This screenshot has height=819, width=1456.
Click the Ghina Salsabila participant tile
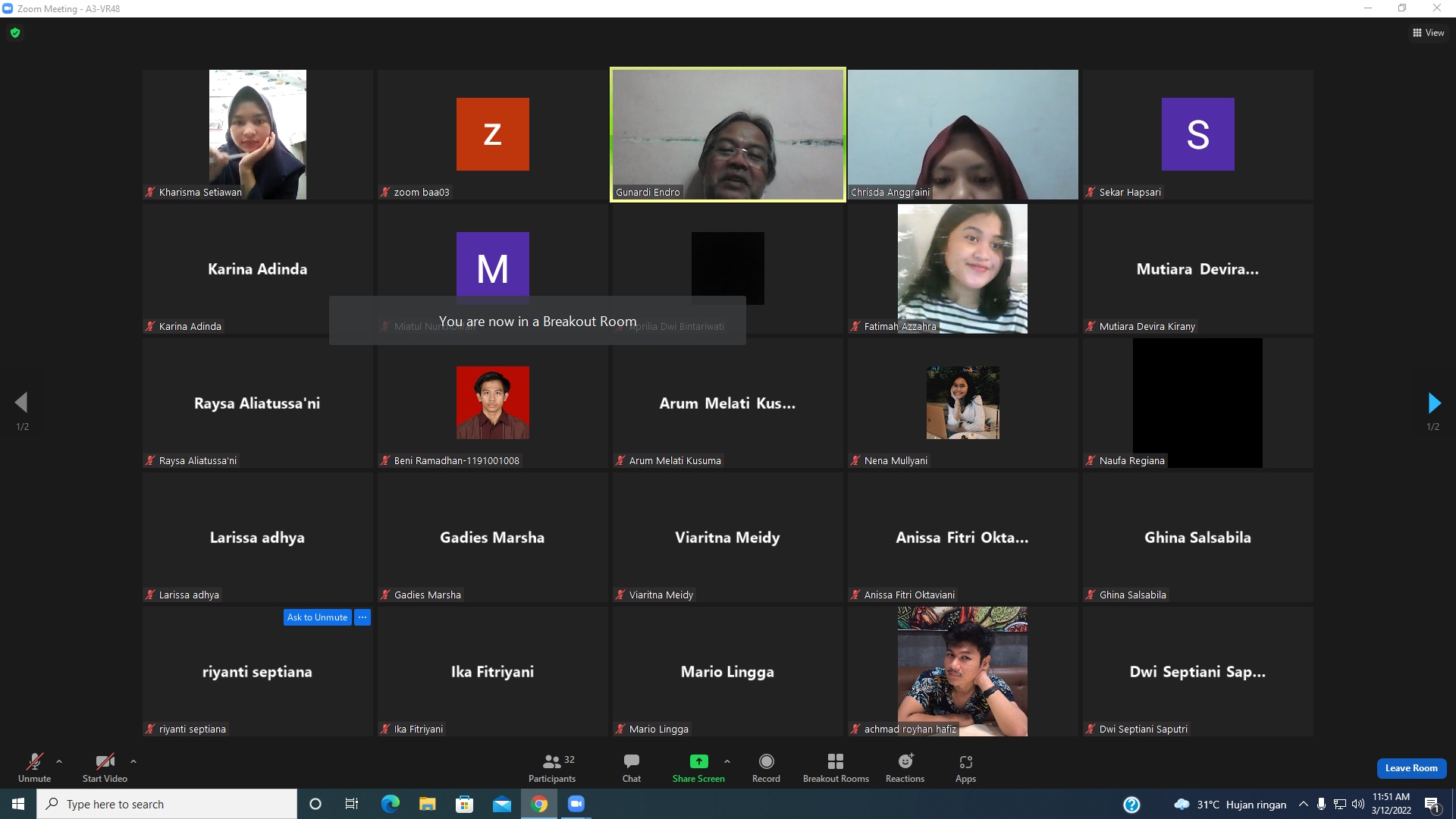click(1198, 537)
